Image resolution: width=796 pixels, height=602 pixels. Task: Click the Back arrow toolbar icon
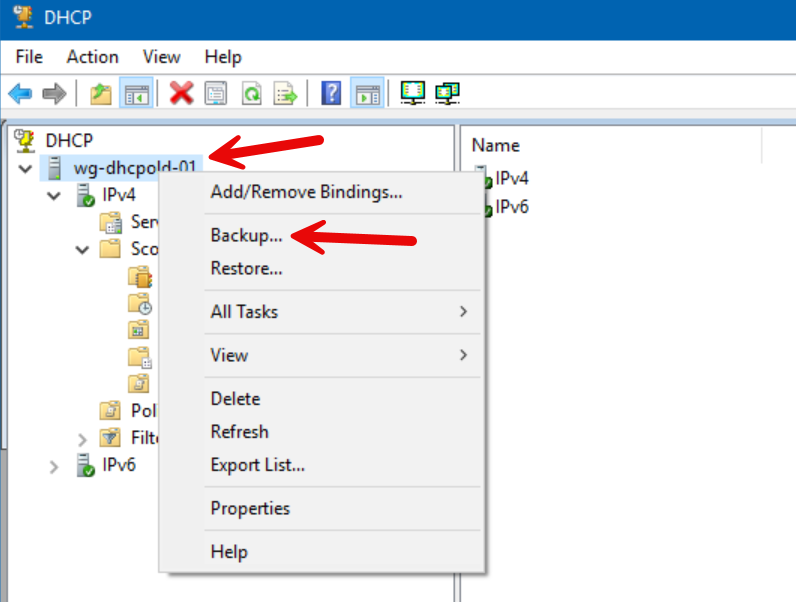[20, 93]
